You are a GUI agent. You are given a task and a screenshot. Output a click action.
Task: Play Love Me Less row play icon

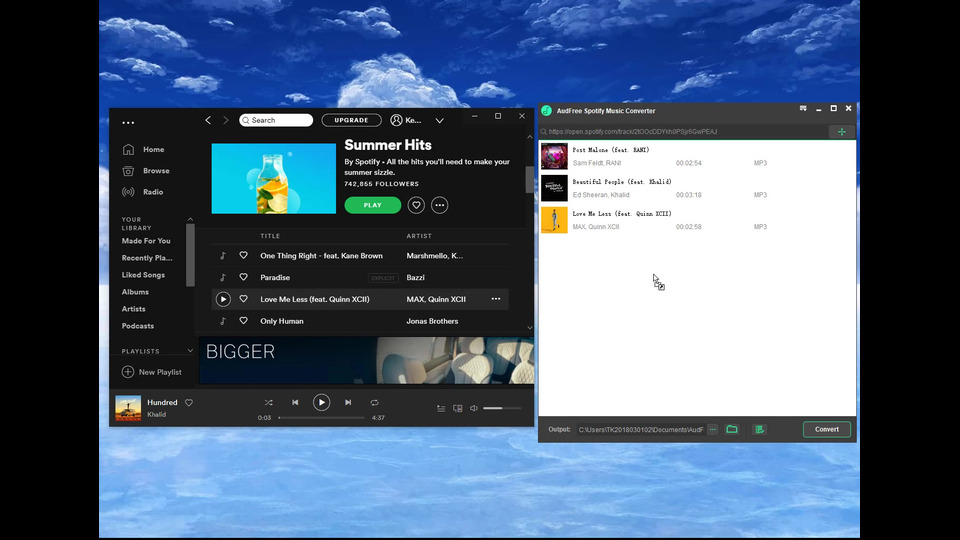[223, 299]
